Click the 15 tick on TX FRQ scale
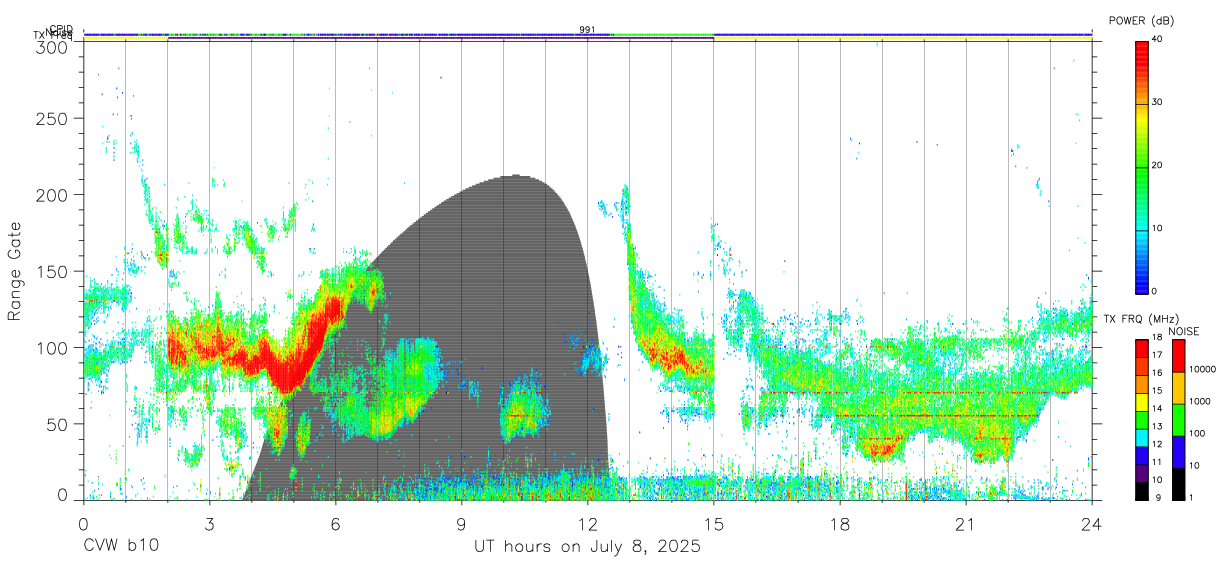This screenshot has height=567, width=1228. [1157, 390]
